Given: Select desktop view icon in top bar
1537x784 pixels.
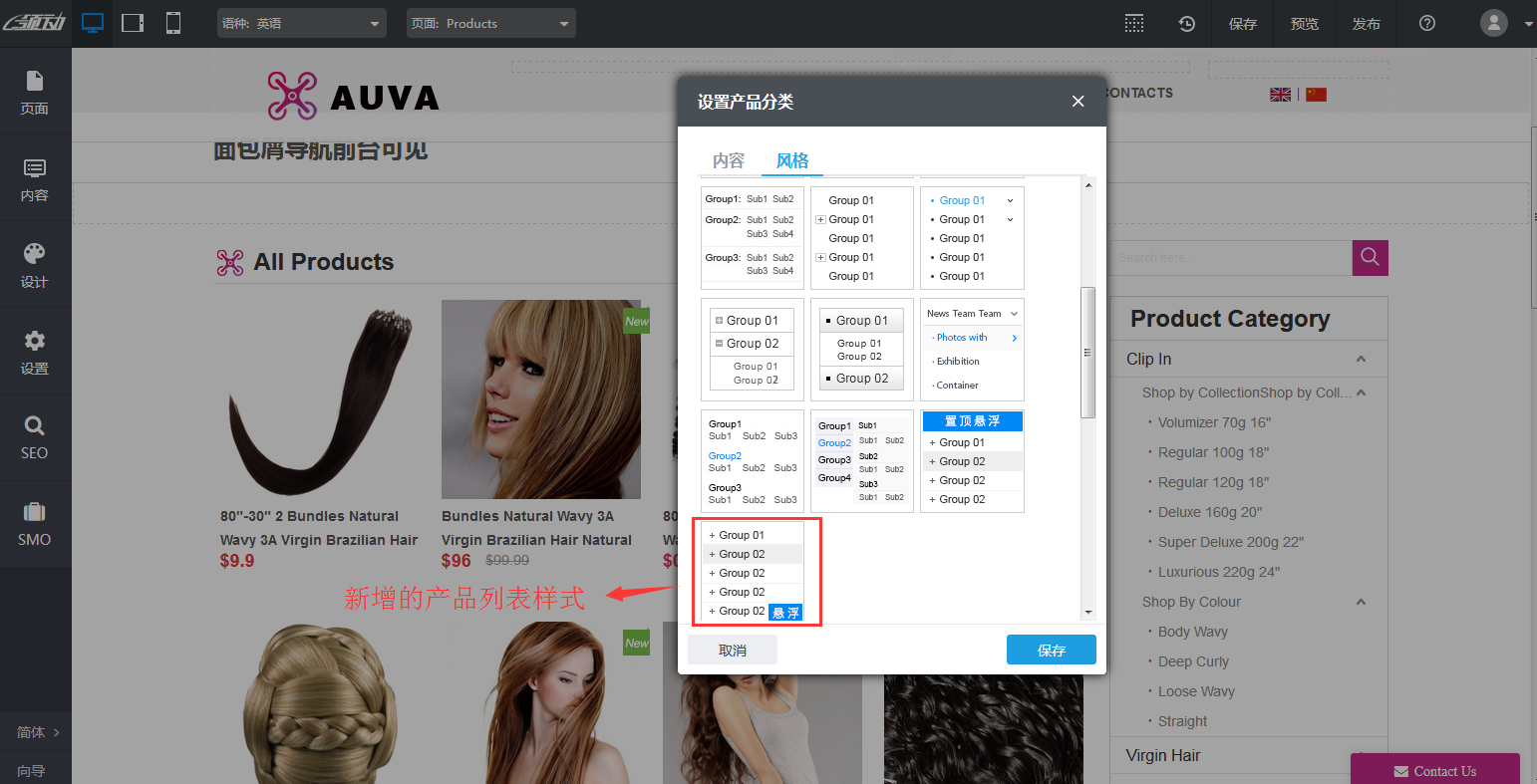Looking at the screenshot, I should click(93, 23).
